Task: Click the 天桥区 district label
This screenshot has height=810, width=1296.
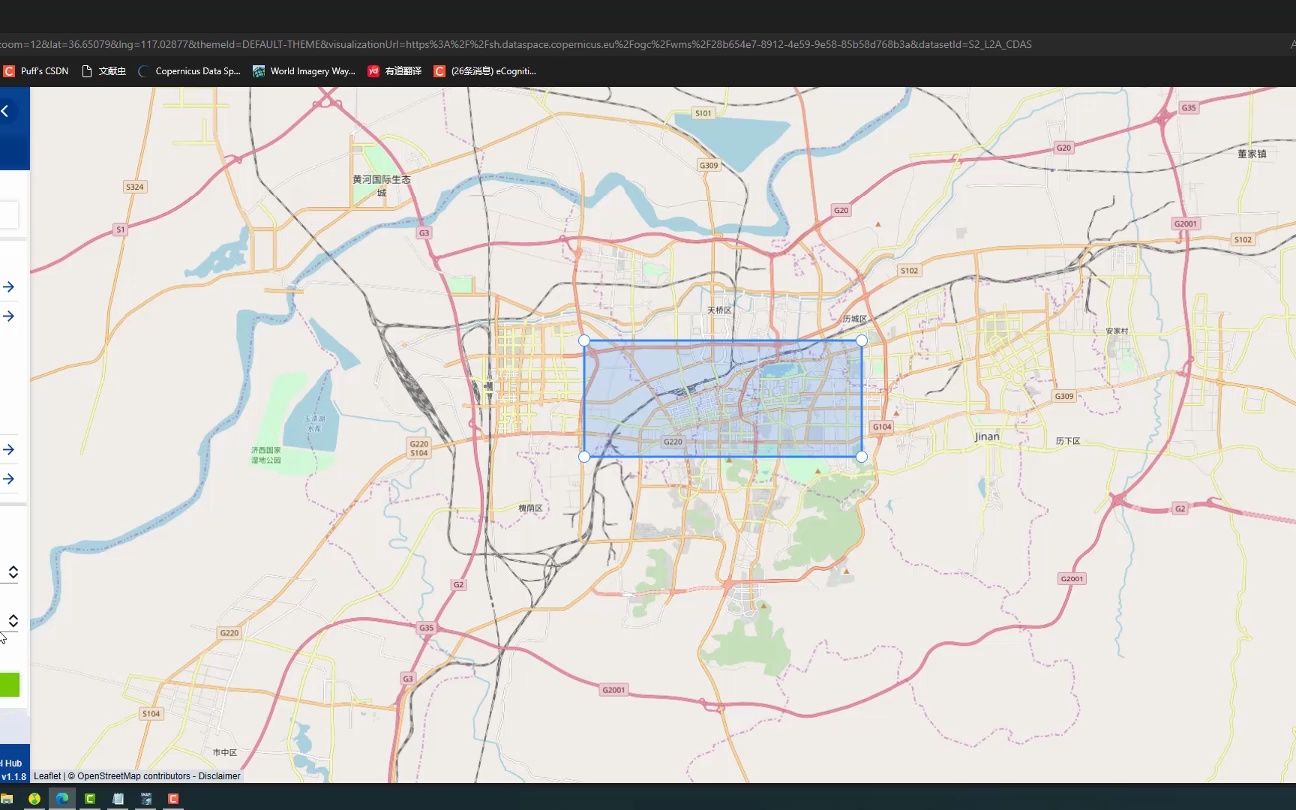Action: tap(720, 310)
